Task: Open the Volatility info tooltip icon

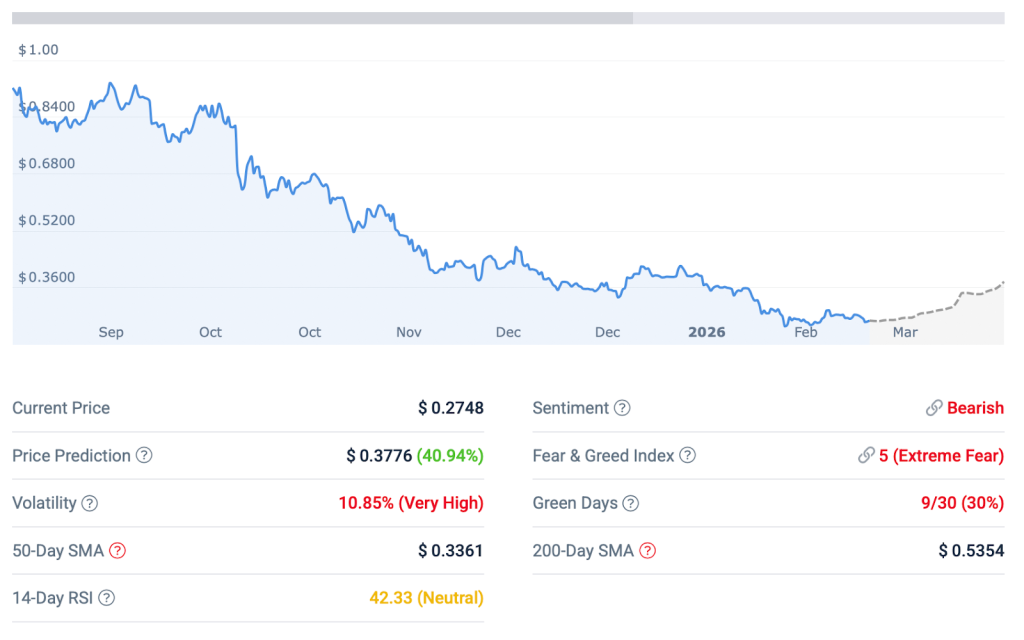Action: pyautogui.click(x=90, y=503)
